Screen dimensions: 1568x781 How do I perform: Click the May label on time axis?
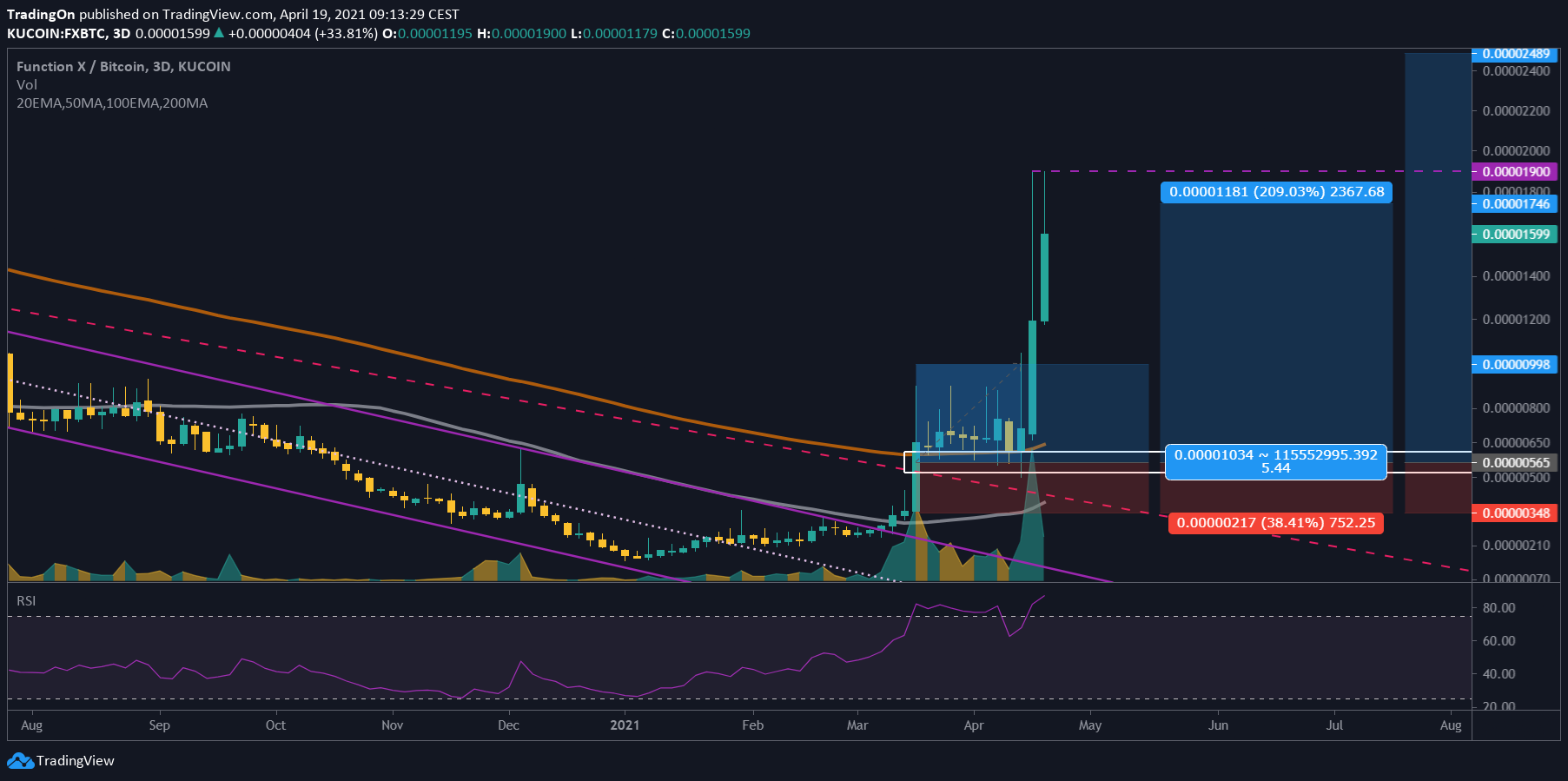(x=1090, y=725)
